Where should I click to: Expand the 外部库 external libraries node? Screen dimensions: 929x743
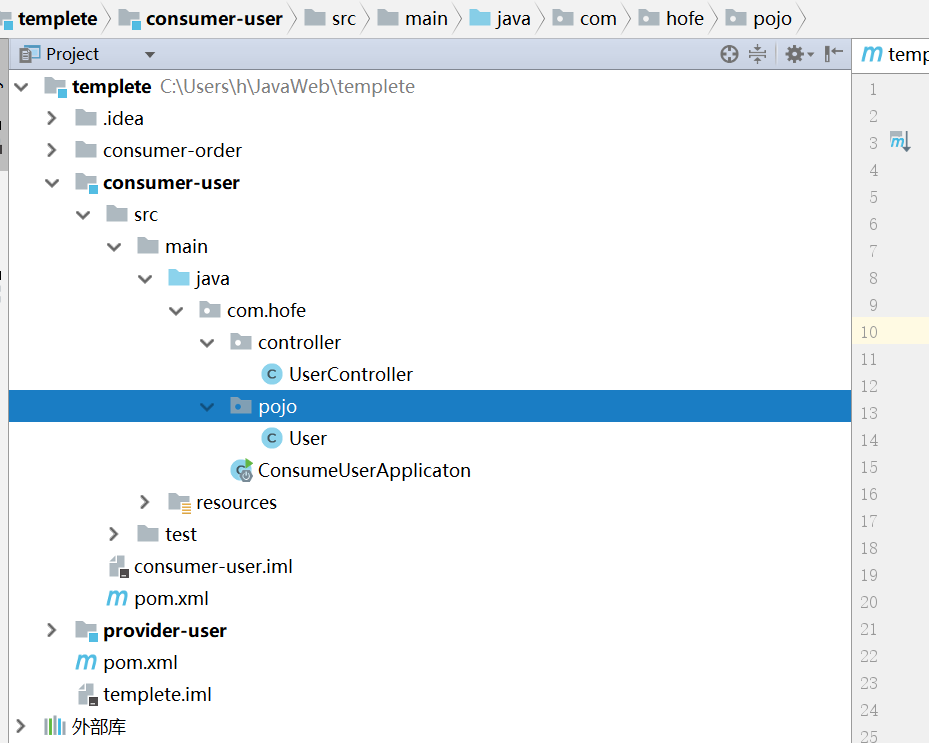point(21,726)
